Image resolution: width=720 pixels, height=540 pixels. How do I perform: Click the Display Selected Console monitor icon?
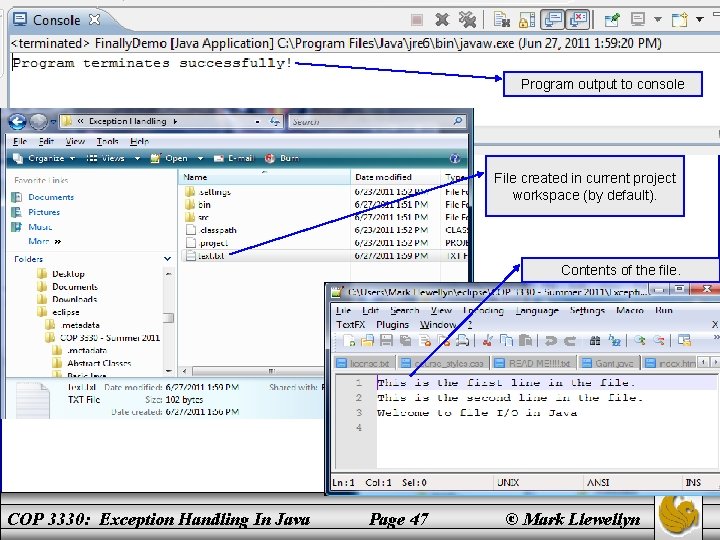click(x=638, y=20)
